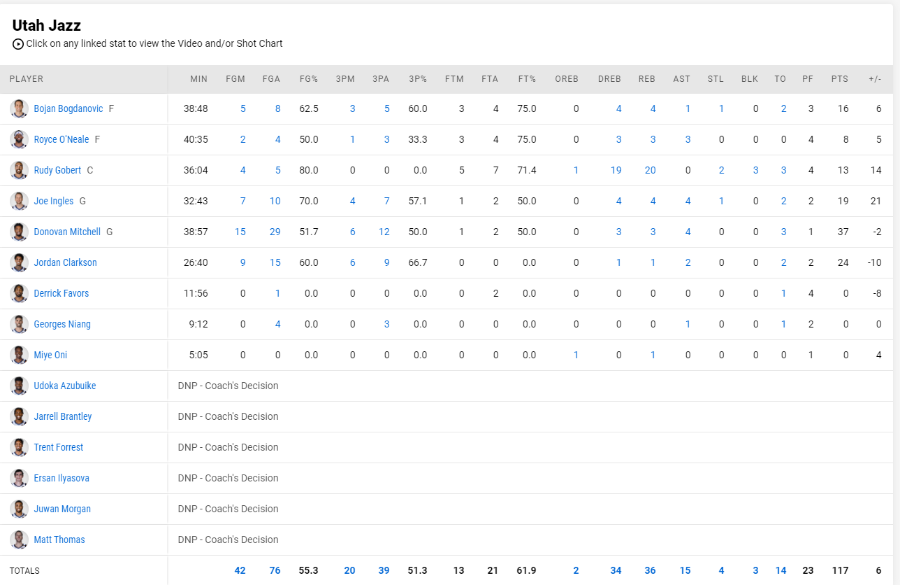
Task: Open Royce O'Neale player link
Action: click(61, 140)
